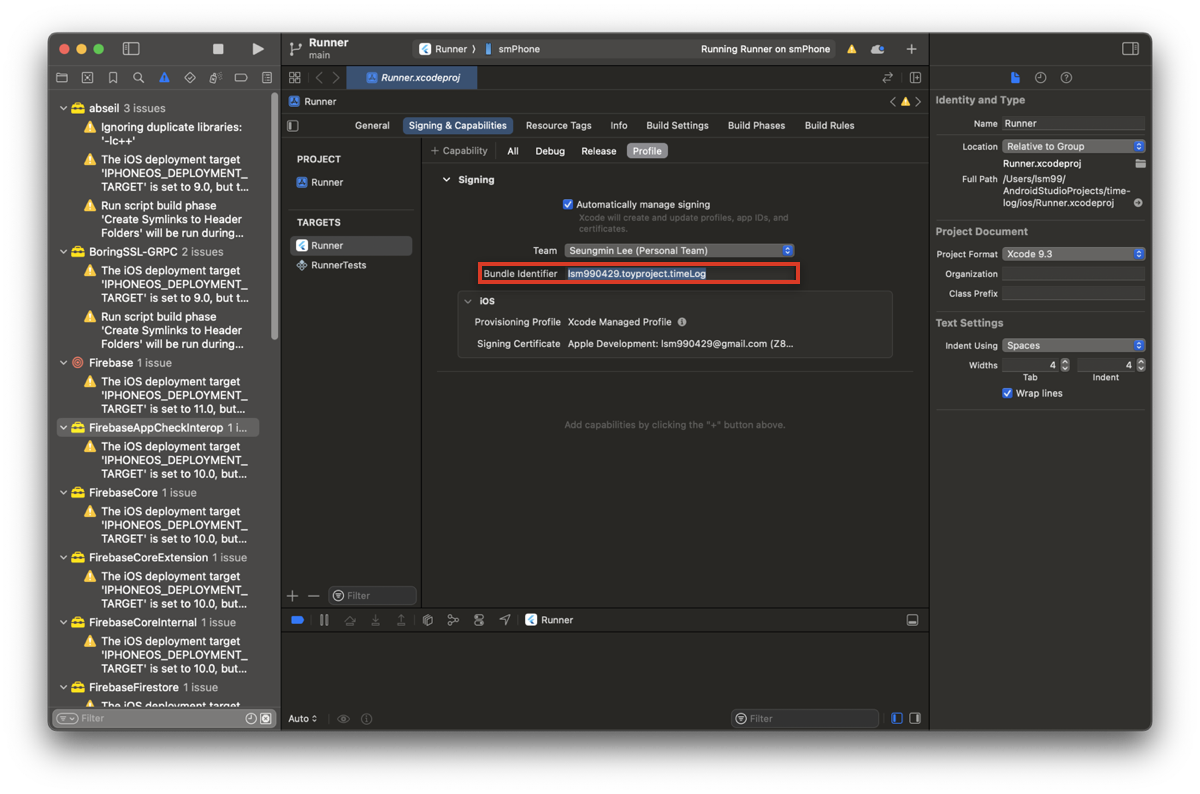Select the All configurations filter
Image resolution: width=1200 pixels, height=794 pixels.
[513, 151]
